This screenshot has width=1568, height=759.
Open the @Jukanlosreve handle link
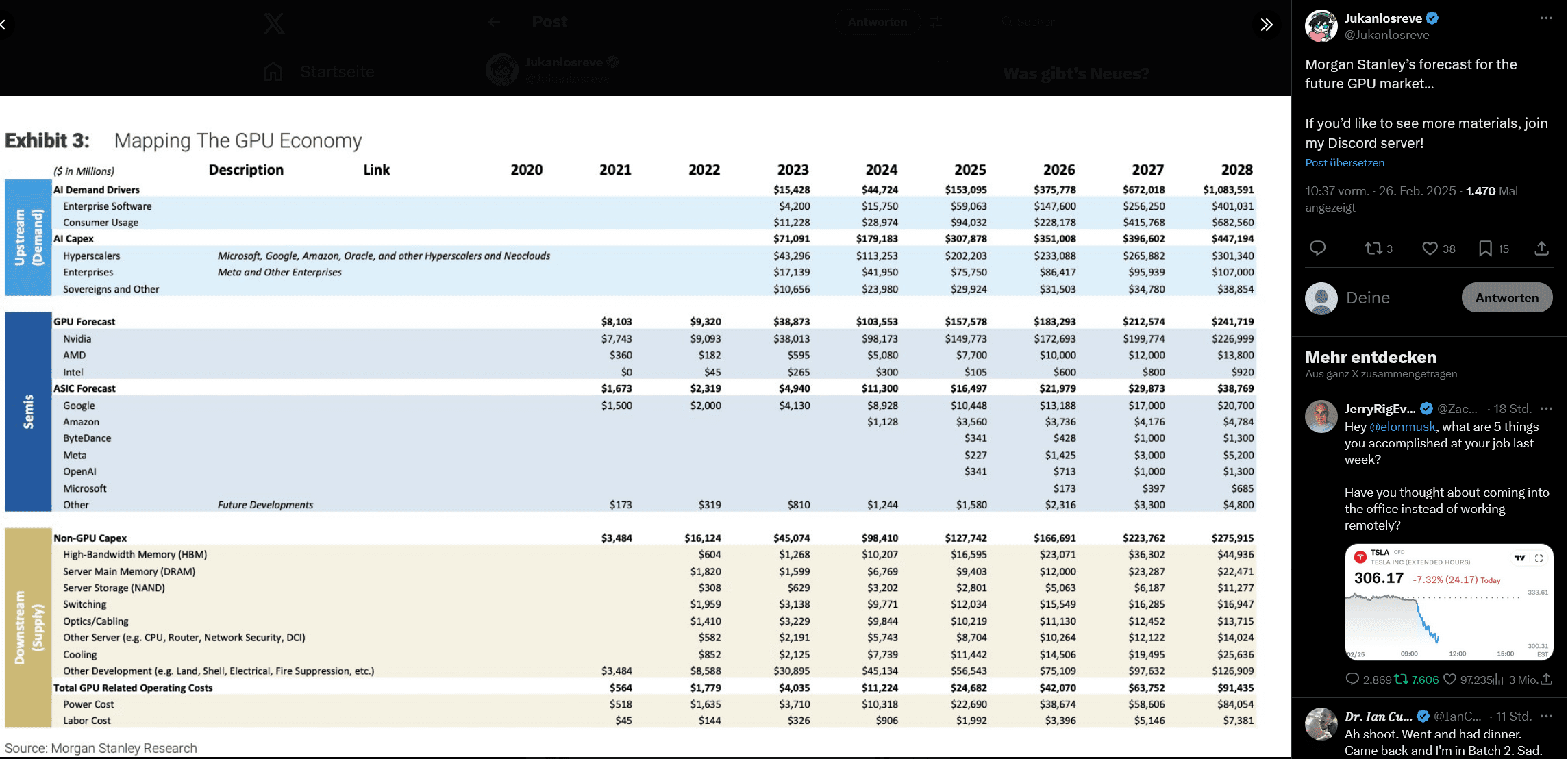[1387, 35]
